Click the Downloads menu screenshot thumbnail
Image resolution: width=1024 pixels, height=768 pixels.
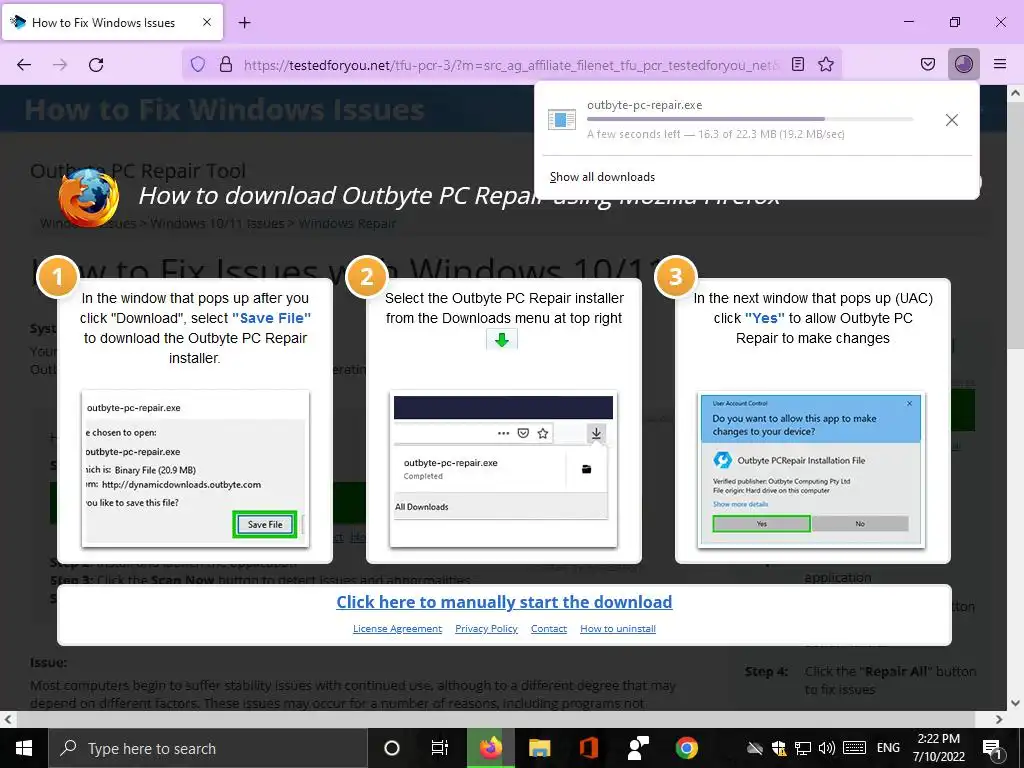click(x=504, y=469)
